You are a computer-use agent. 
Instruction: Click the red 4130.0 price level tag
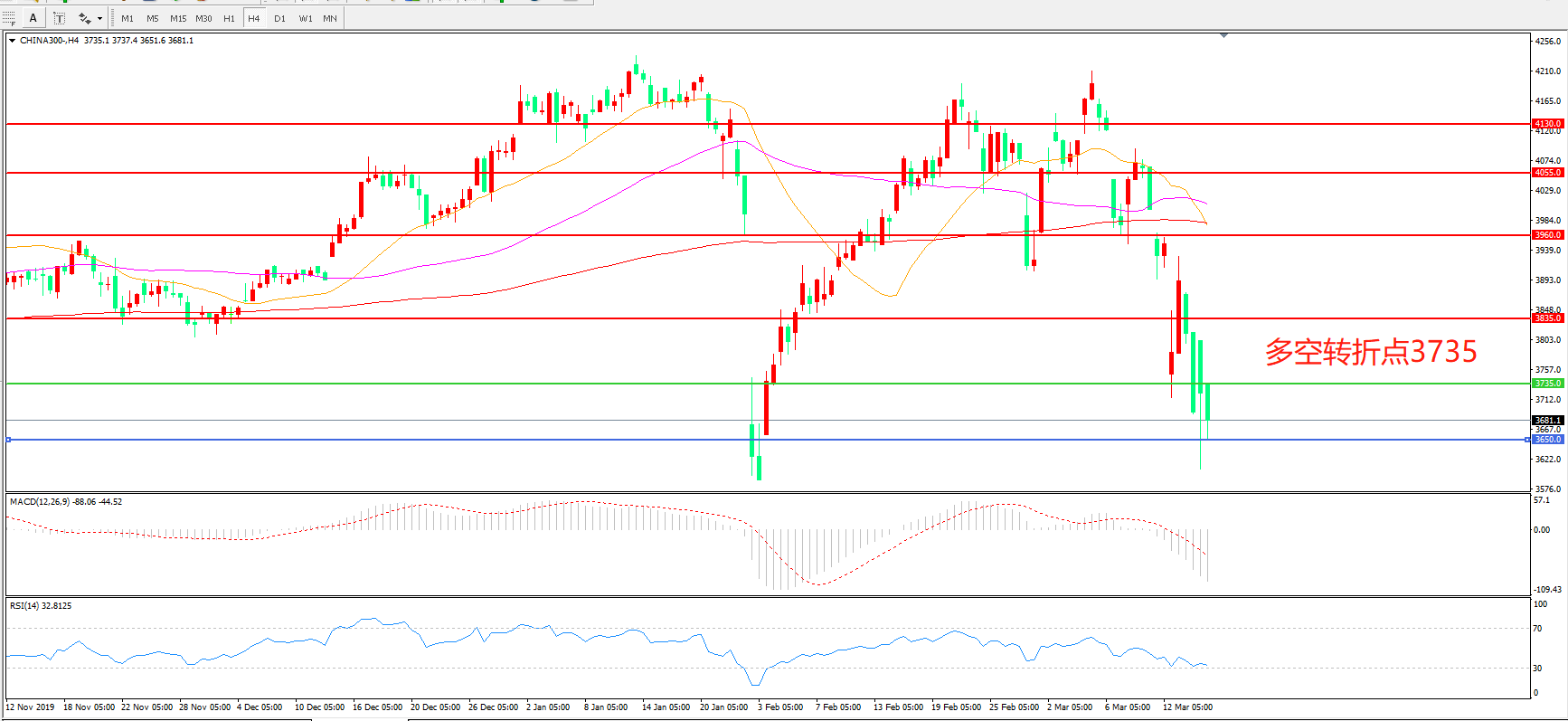[1547, 124]
